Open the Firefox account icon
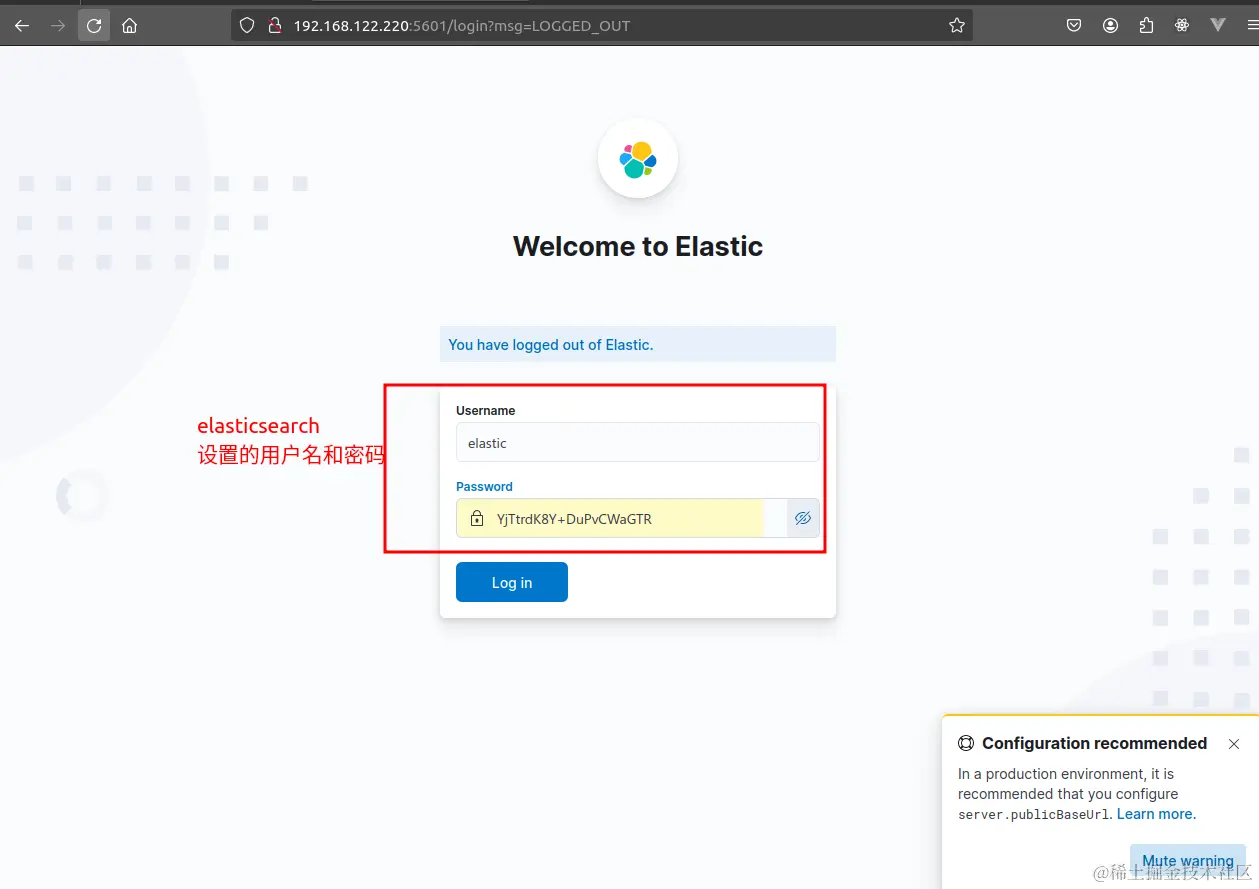1259x889 pixels. (x=1110, y=26)
